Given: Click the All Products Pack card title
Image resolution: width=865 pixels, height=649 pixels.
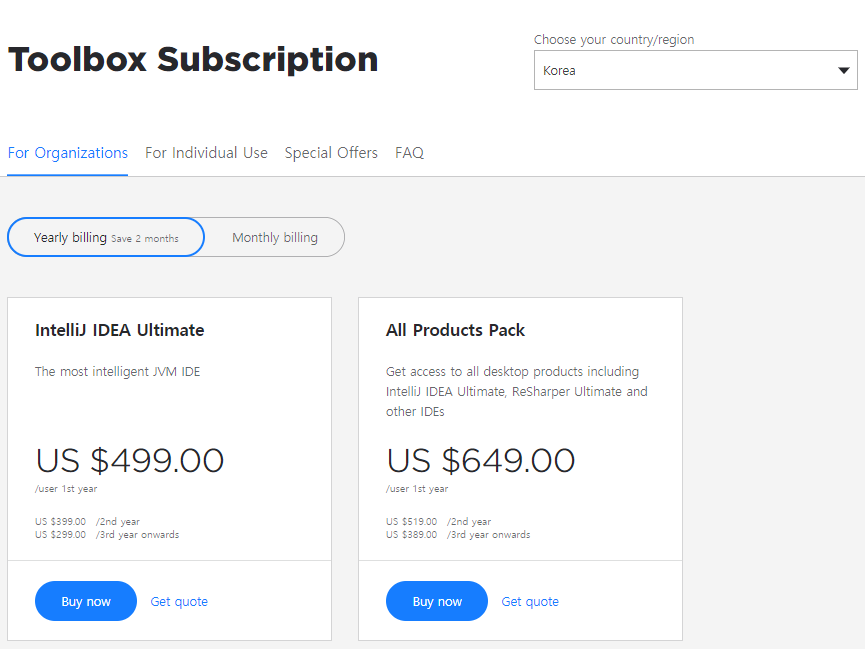Looking at the screenshot, I should 455,330.
